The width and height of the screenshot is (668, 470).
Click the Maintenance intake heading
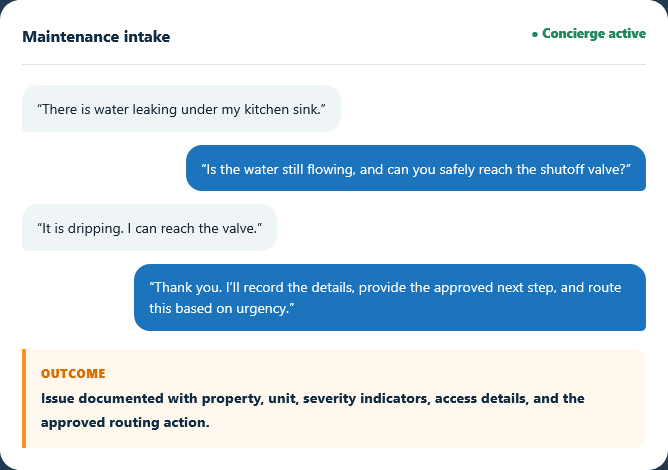[x=96, y=37]
